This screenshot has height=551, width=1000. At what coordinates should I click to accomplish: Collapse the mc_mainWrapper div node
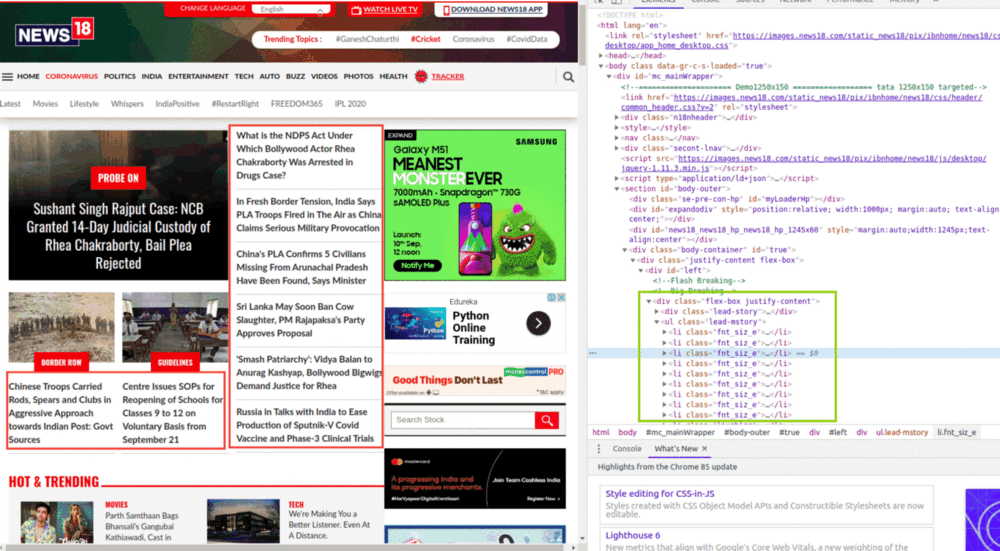tap(609, 77)
